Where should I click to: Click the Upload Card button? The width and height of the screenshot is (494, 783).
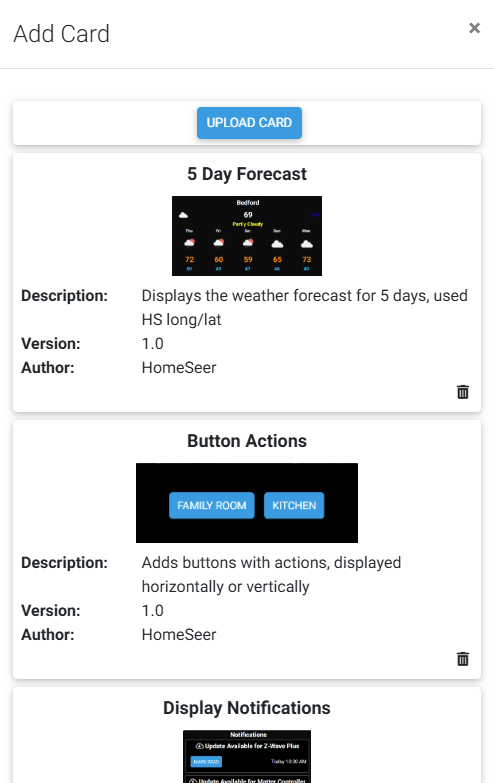pos(249,123)
